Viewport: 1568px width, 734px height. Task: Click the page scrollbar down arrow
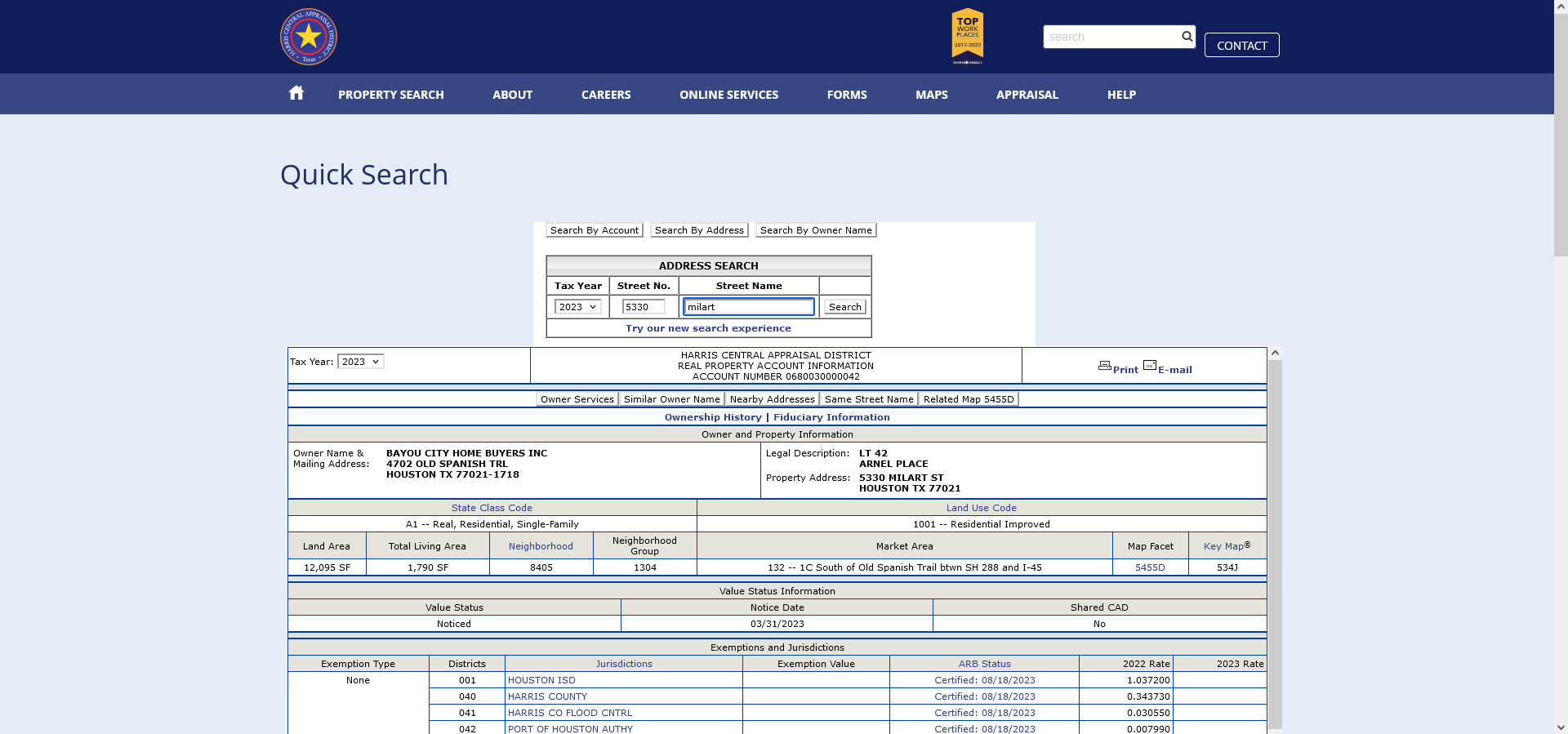point(1561,727)
